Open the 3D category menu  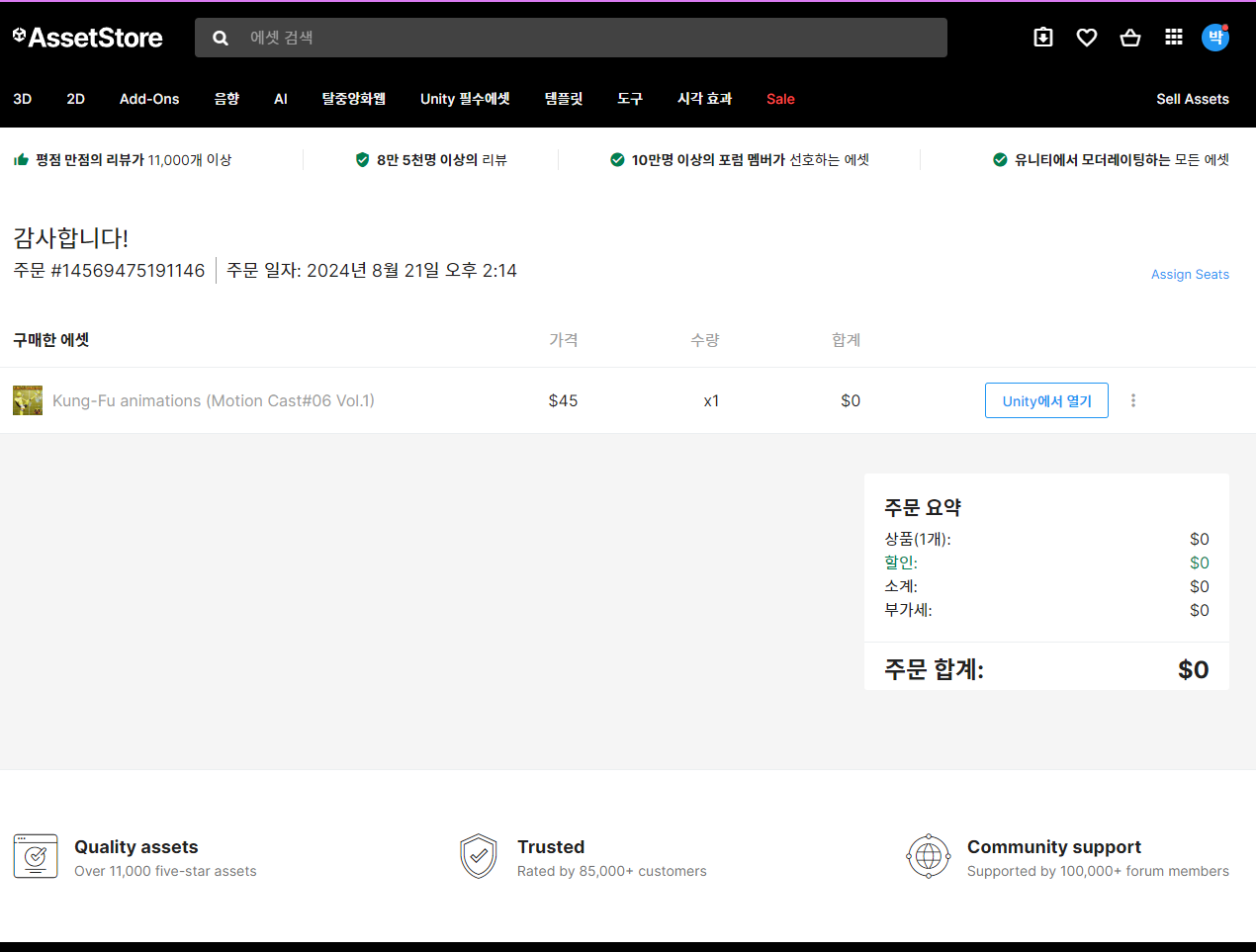pyautogui.click(x=23, y=99)
